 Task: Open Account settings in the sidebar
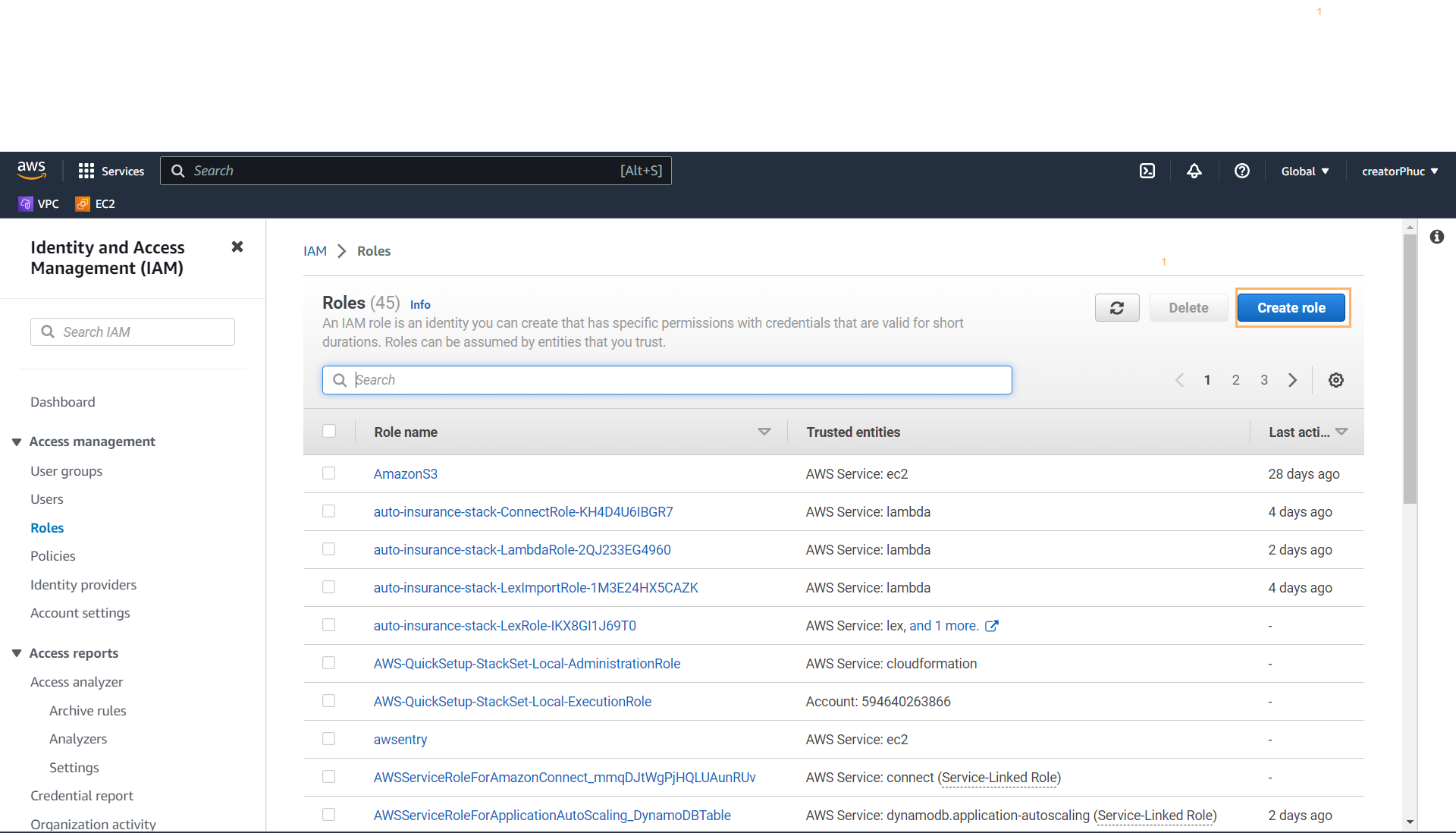[x=80, y=613]
